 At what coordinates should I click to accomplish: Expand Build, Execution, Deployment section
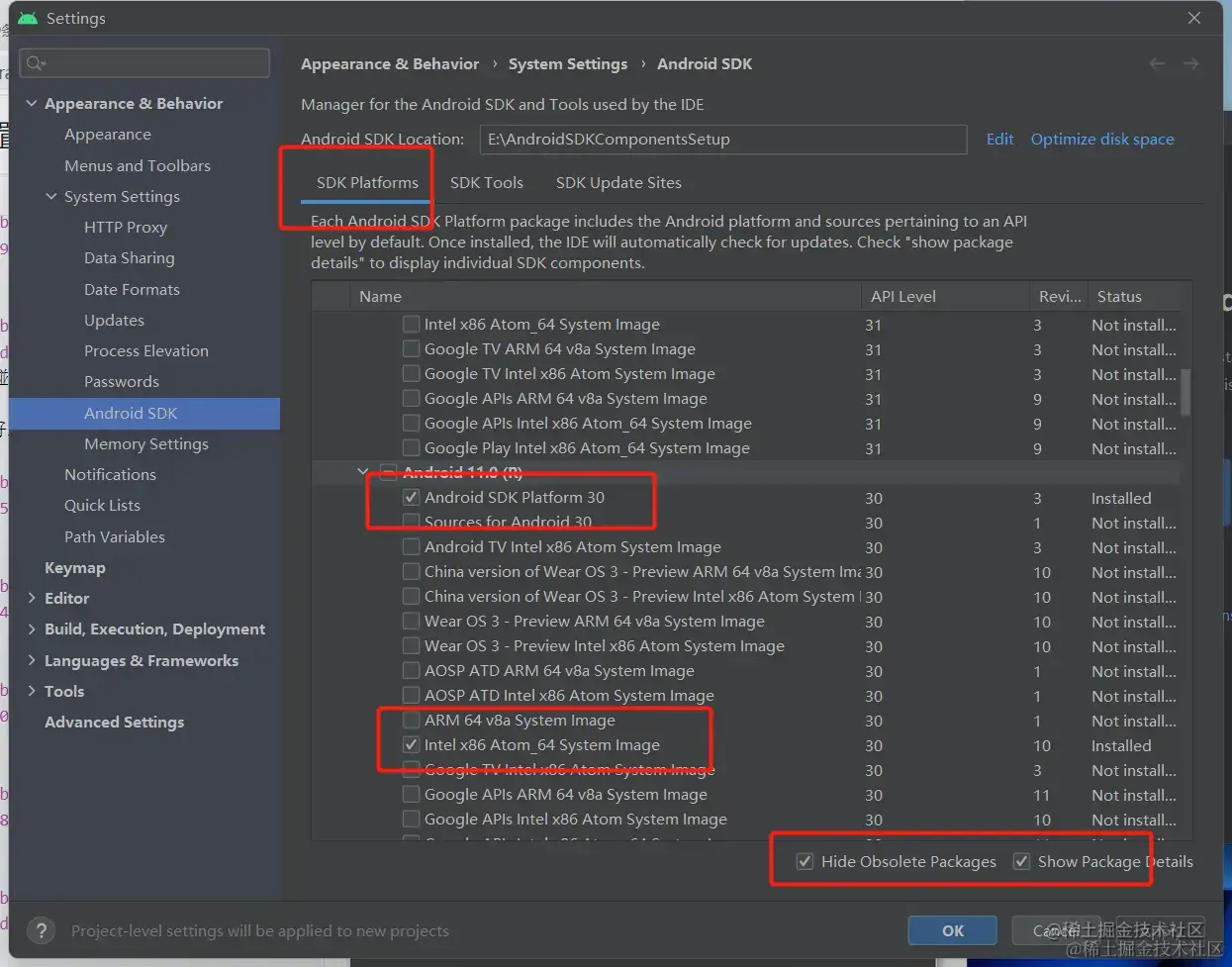click(x=32, y=629)
